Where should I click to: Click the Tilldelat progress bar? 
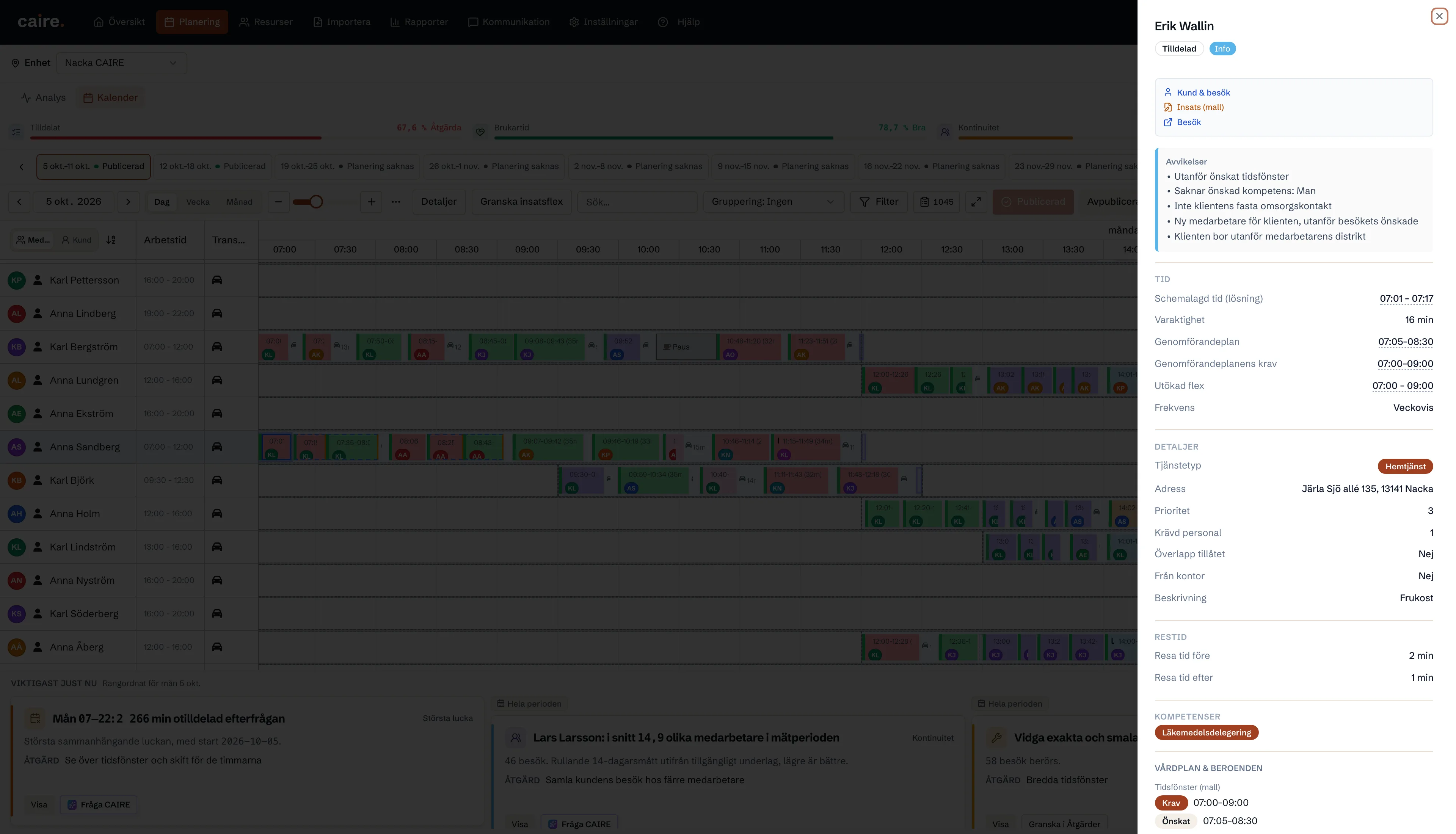click(246, 138)
